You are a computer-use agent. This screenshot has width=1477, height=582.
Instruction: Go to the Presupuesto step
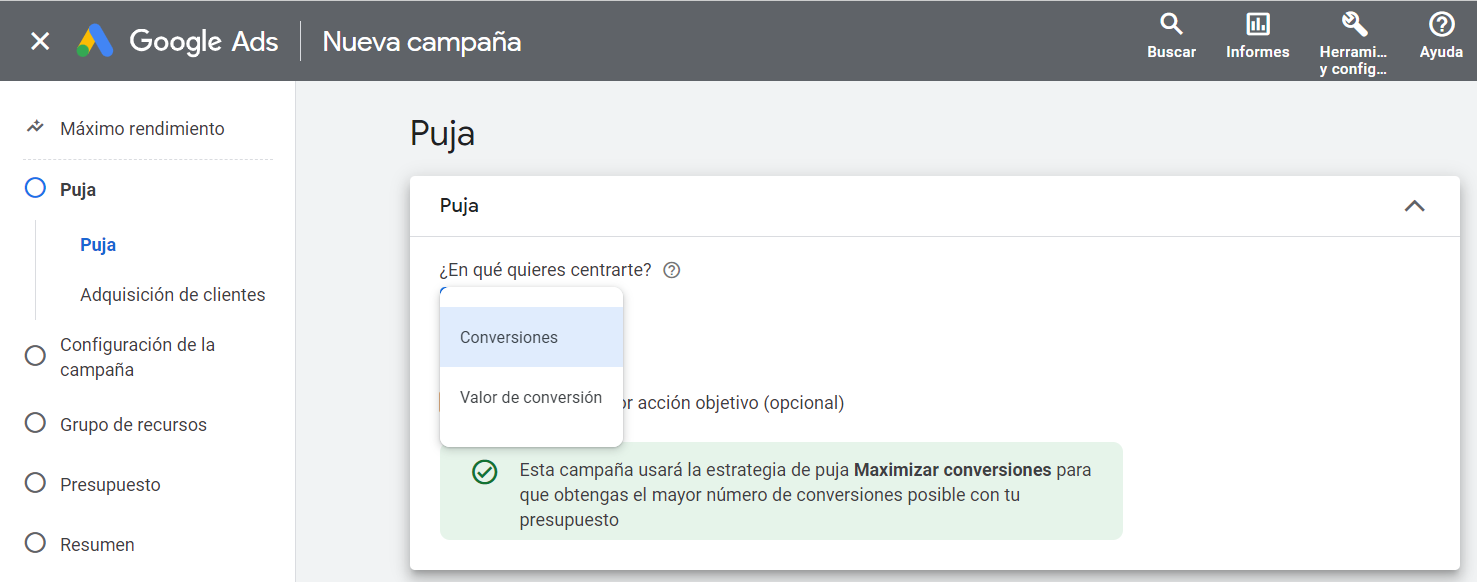point(110,485)
